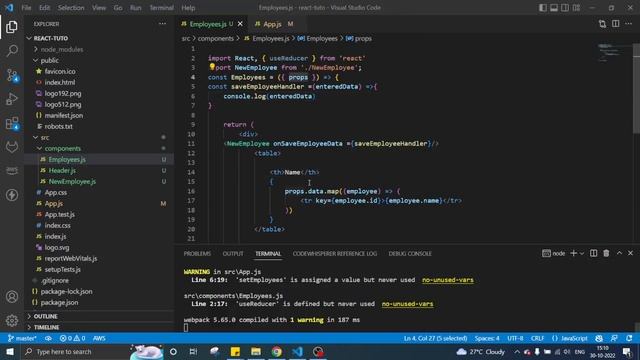
Task: Click the UTF-8 encoding indicator
Action: [x=515, y=338]
